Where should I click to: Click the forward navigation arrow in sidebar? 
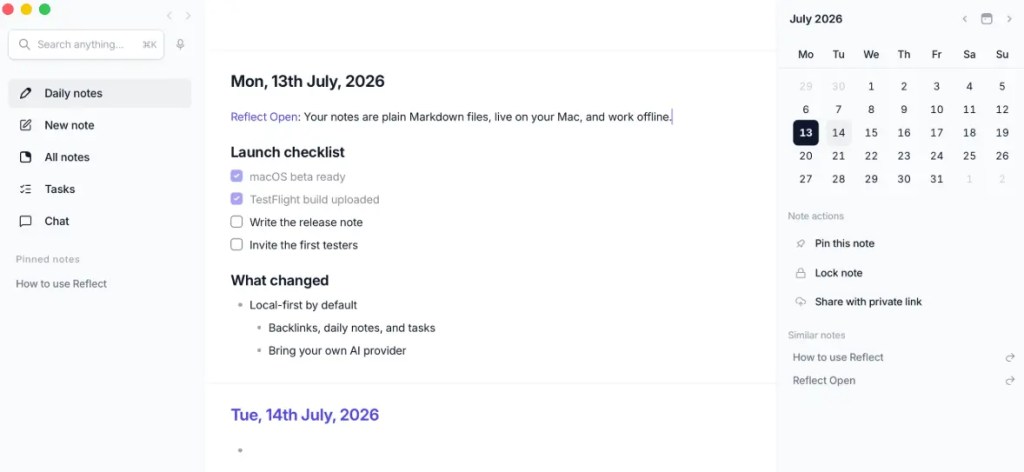(188, 16)
